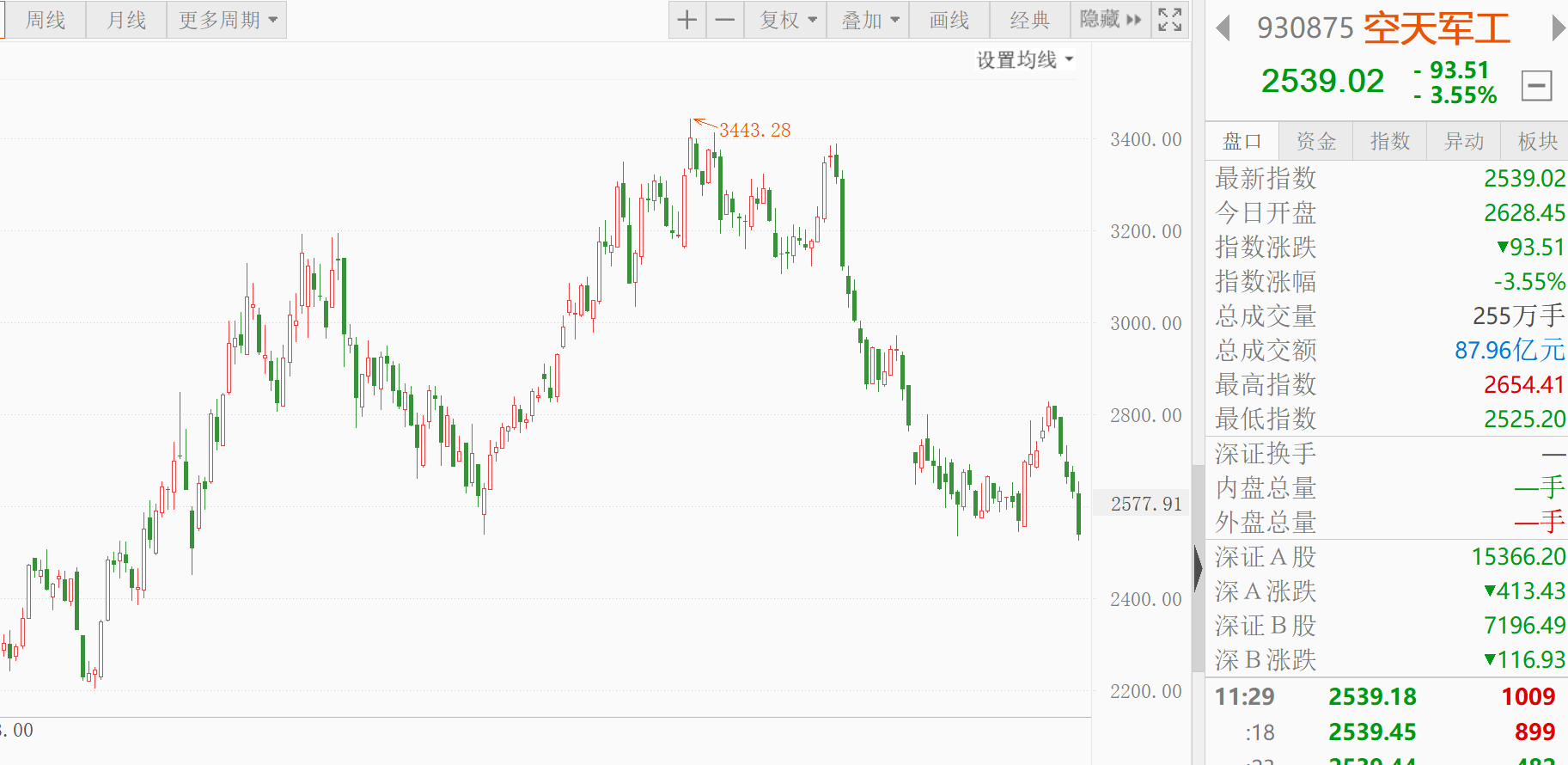Click 最高指数 value 2654.41
This screenshot has width=1568, height=765.
click(1524, 384)
